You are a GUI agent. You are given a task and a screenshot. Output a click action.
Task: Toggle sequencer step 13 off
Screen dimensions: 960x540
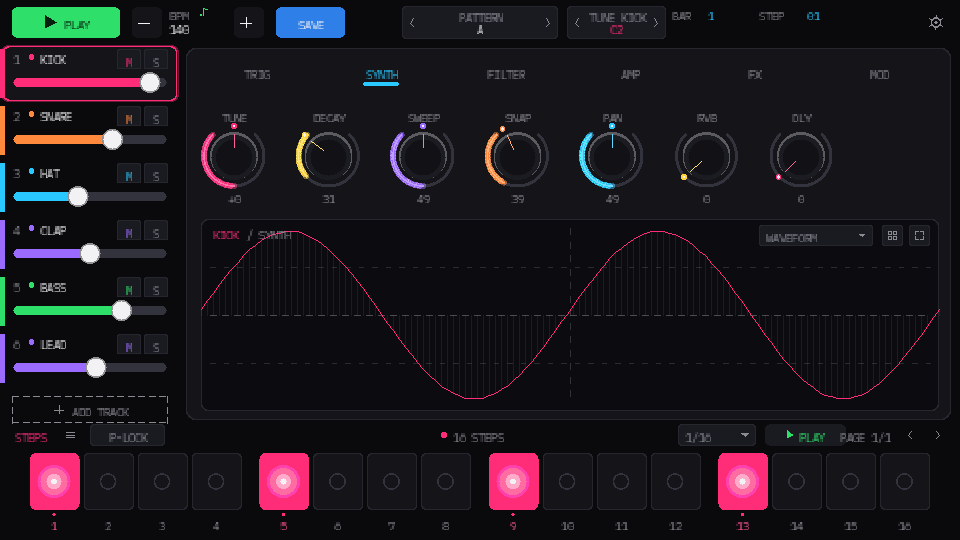coord(743,482)
